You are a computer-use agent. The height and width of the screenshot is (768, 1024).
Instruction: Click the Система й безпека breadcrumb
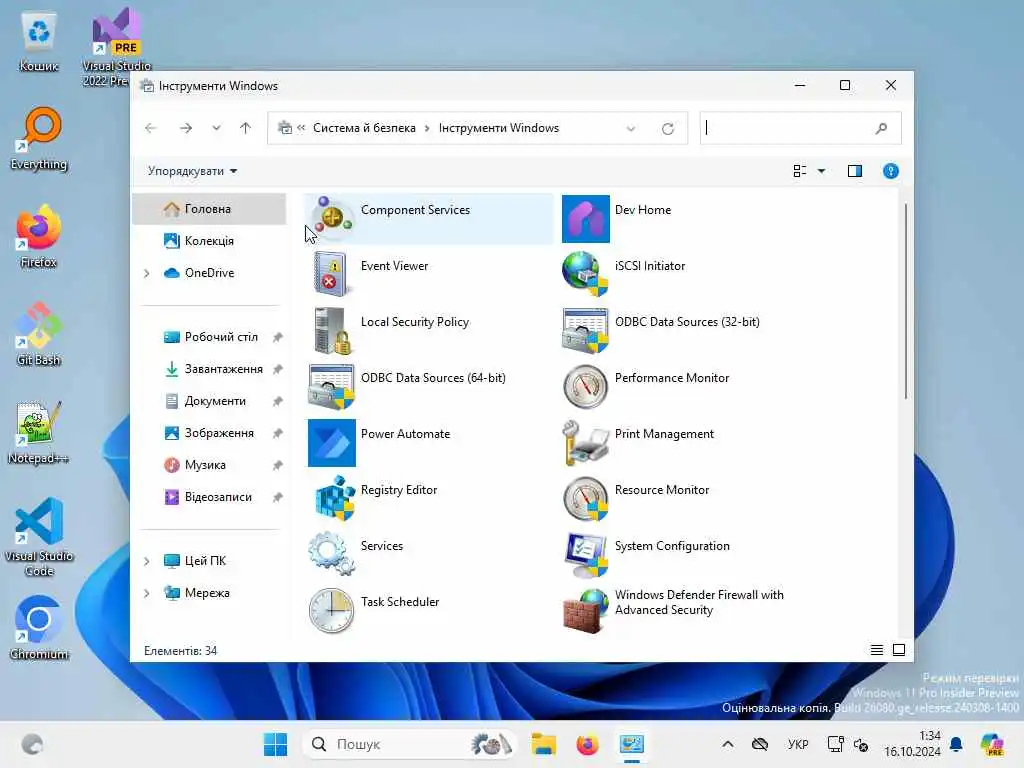364,128
